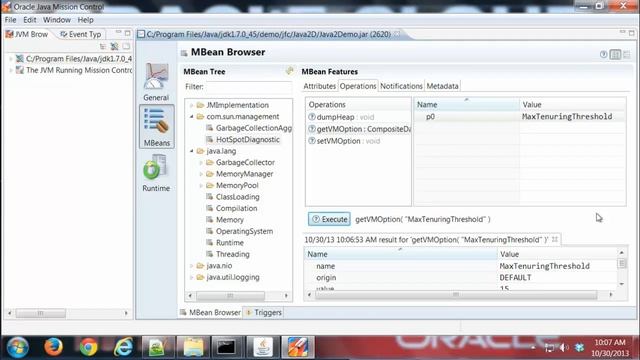Expand the GarbageCollector folder
This screenshot has width=640, height=360.
click(x=201, y=162)
